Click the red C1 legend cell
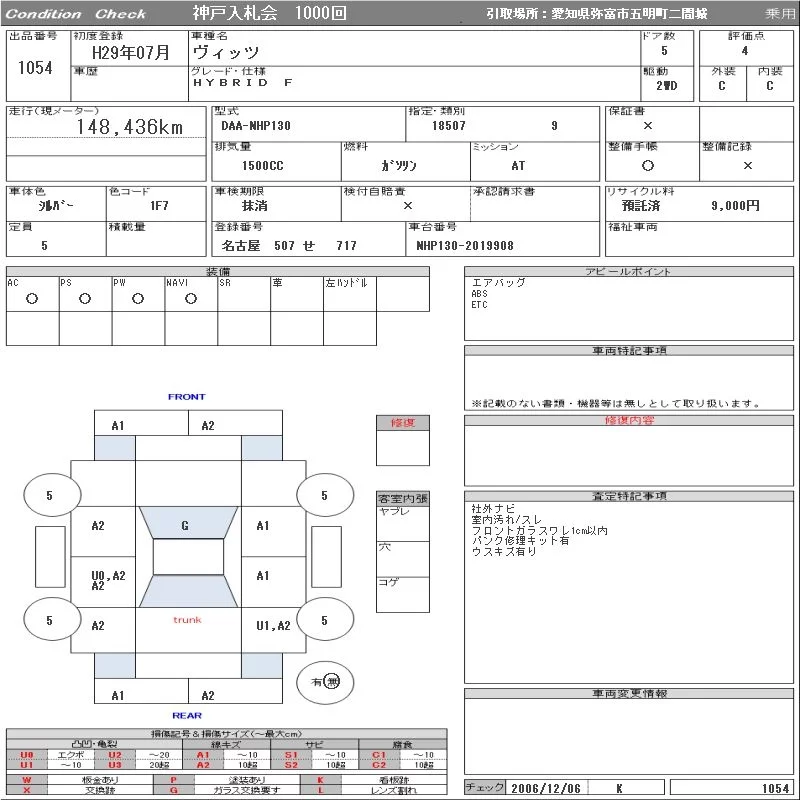800x800 pixels. tap(379, 755)
